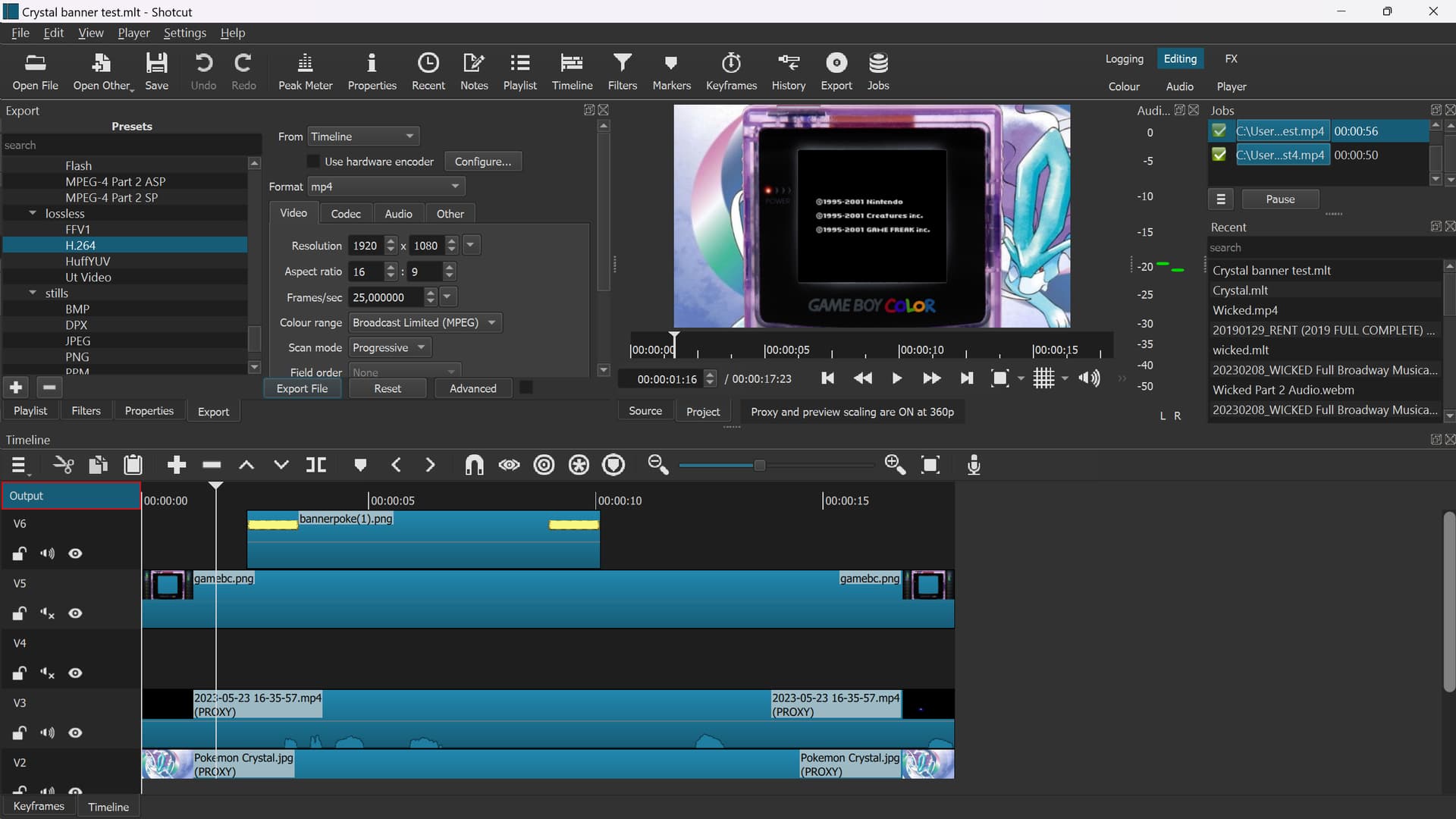Open the Player menu
Screen dimensions: 1456x819
(x=133, y=33)
